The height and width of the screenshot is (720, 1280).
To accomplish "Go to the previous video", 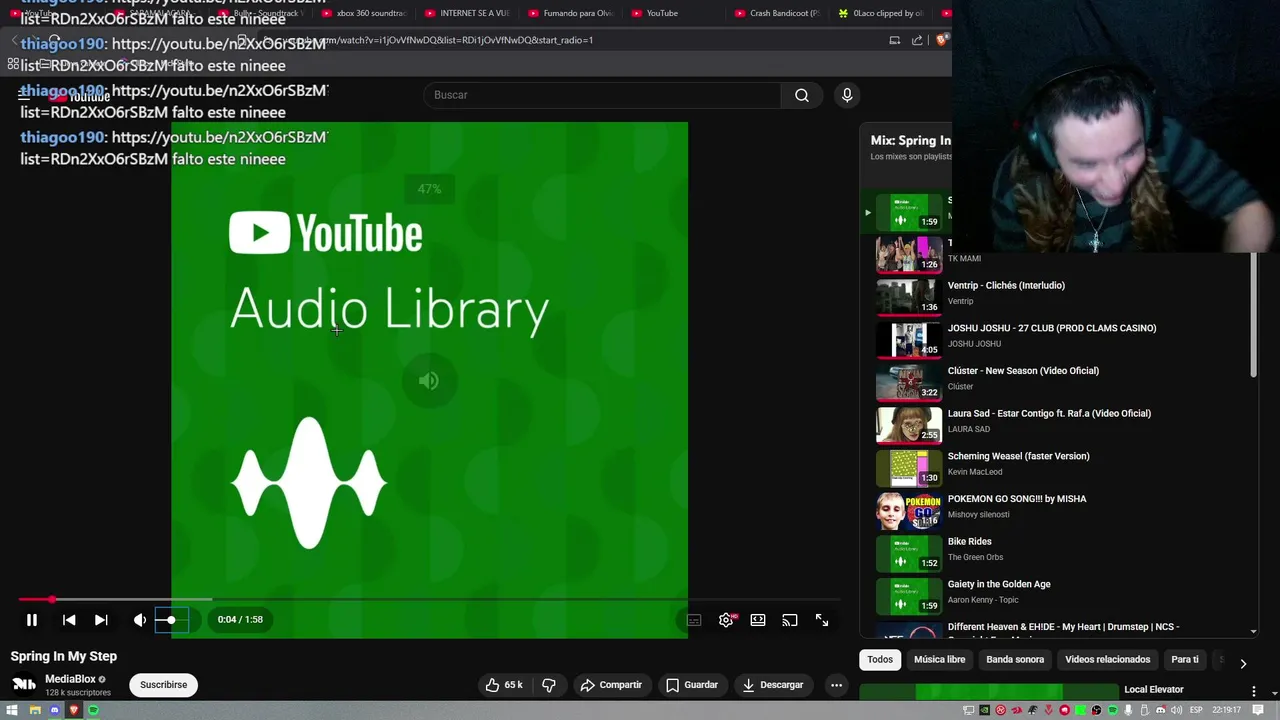I will click(69, 620).
